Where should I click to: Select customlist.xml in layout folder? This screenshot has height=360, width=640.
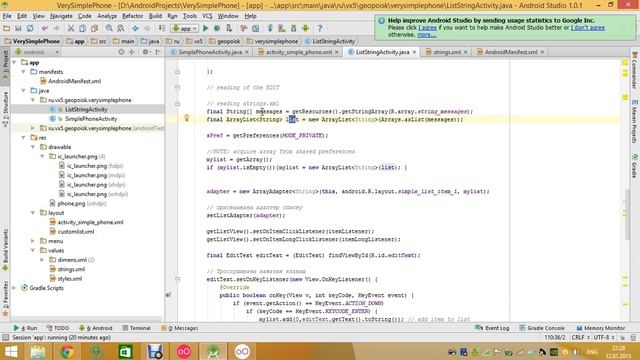click(76, 231)
